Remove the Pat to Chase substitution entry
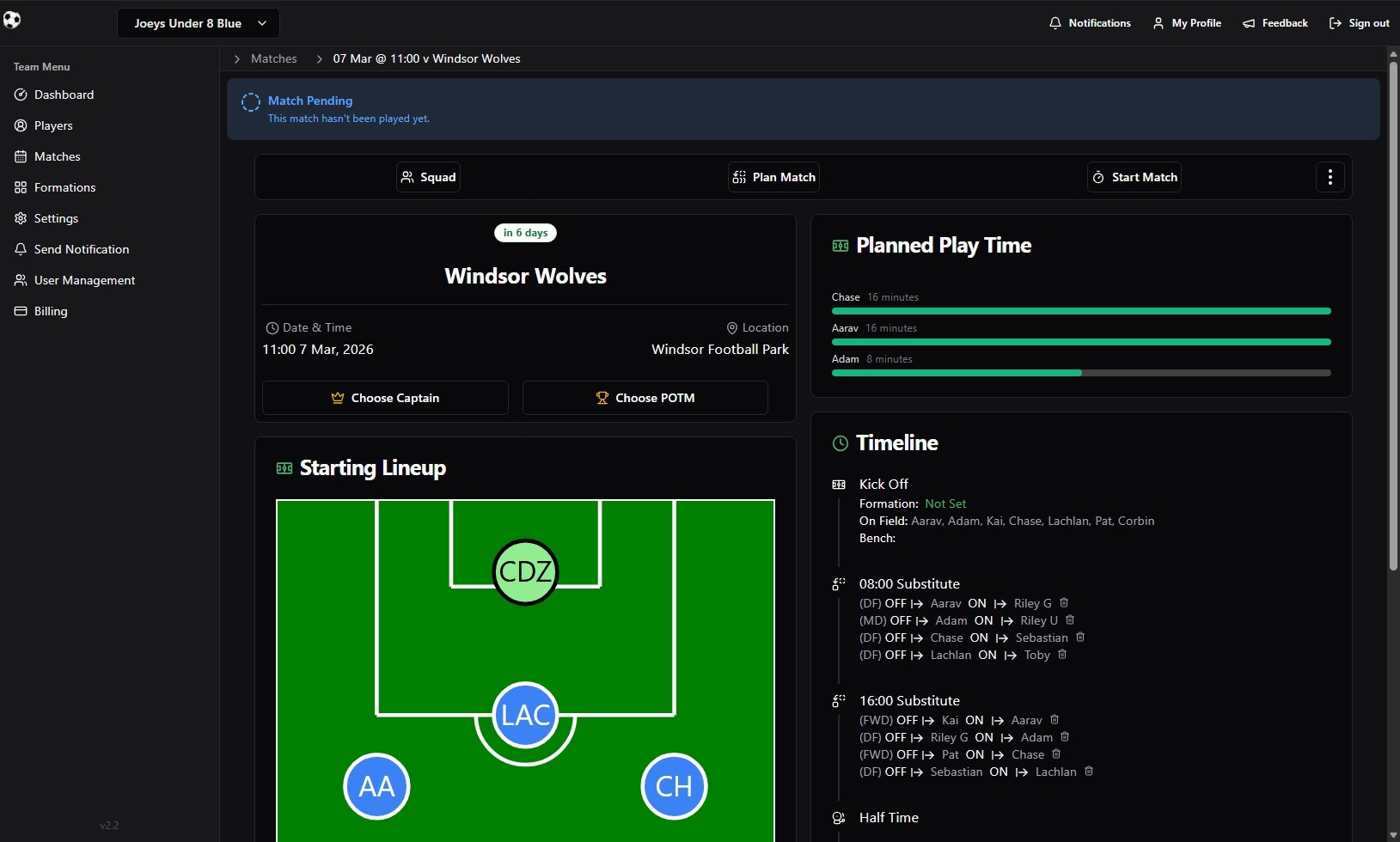 1056,754
